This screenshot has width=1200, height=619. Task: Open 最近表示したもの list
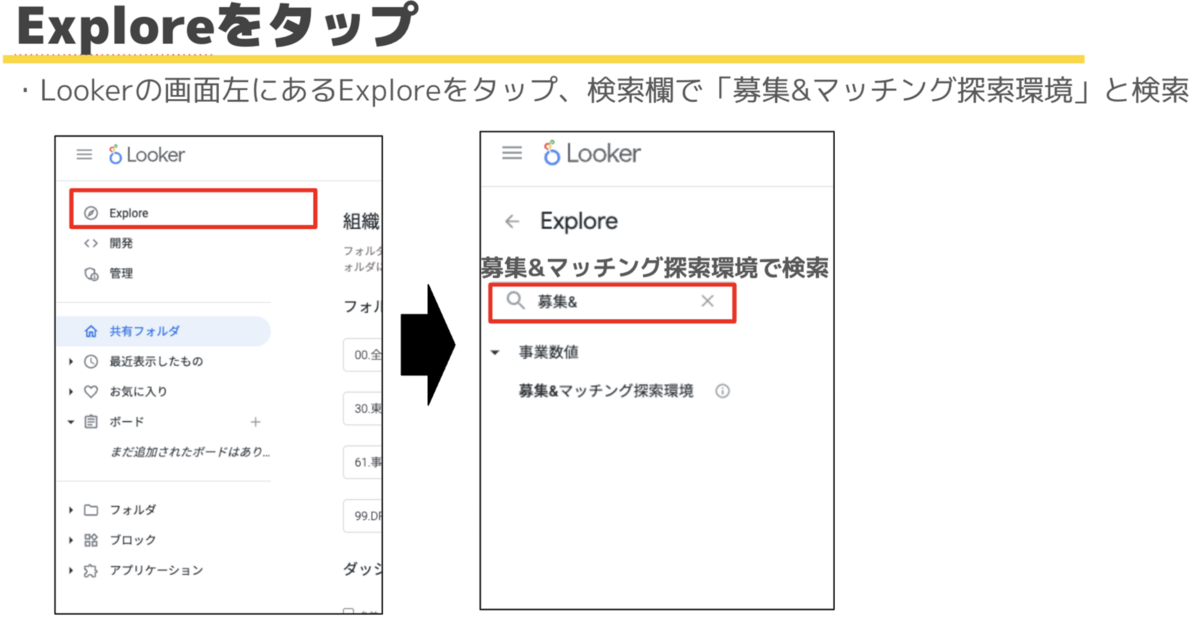tap(156, 361)
